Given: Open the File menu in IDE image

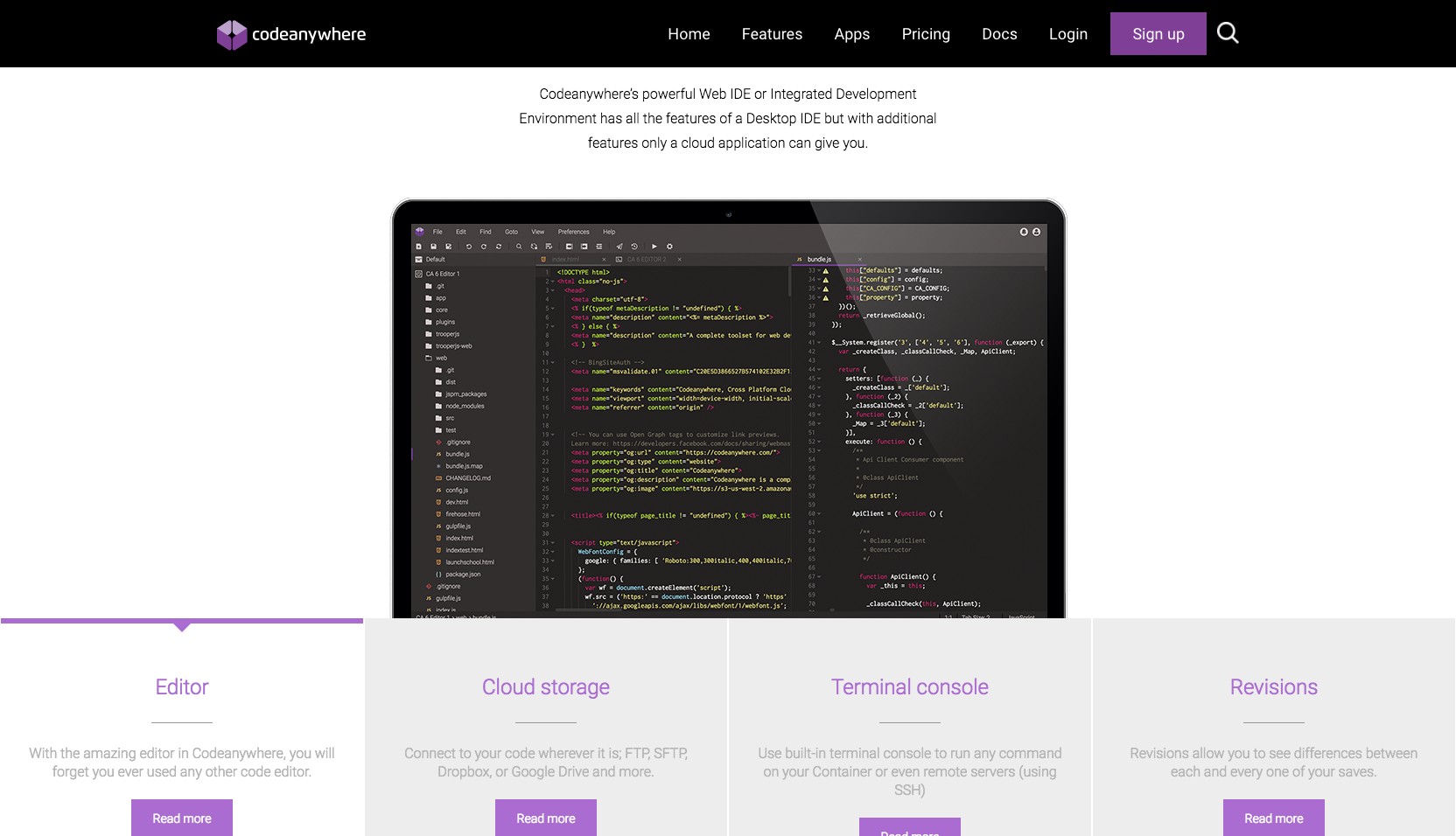Looking at the screenshot, I should coord(437,232).
